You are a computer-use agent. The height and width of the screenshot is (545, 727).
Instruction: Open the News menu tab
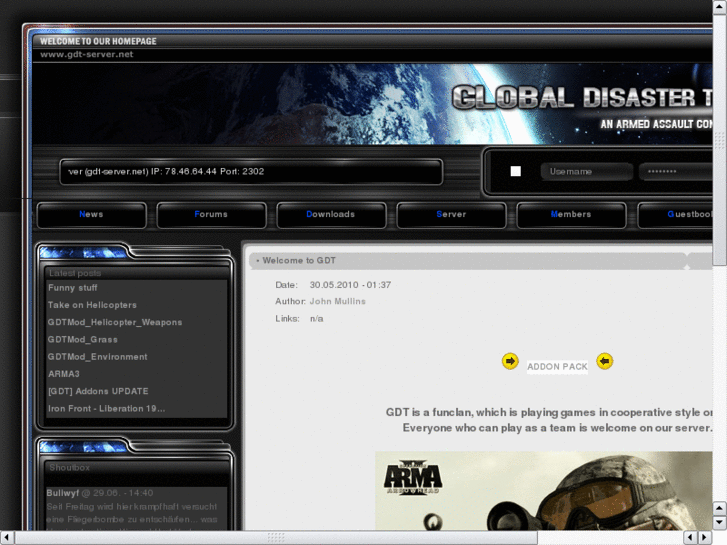tap(92, 215)
